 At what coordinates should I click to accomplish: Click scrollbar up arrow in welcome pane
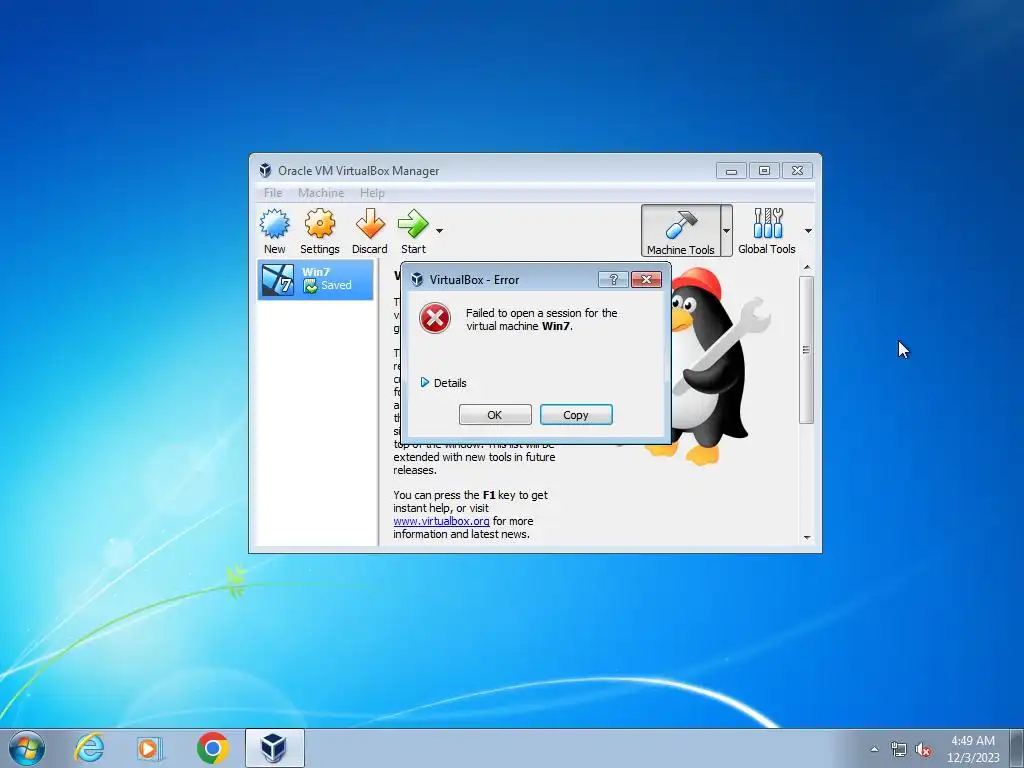(x=807, y=267)
